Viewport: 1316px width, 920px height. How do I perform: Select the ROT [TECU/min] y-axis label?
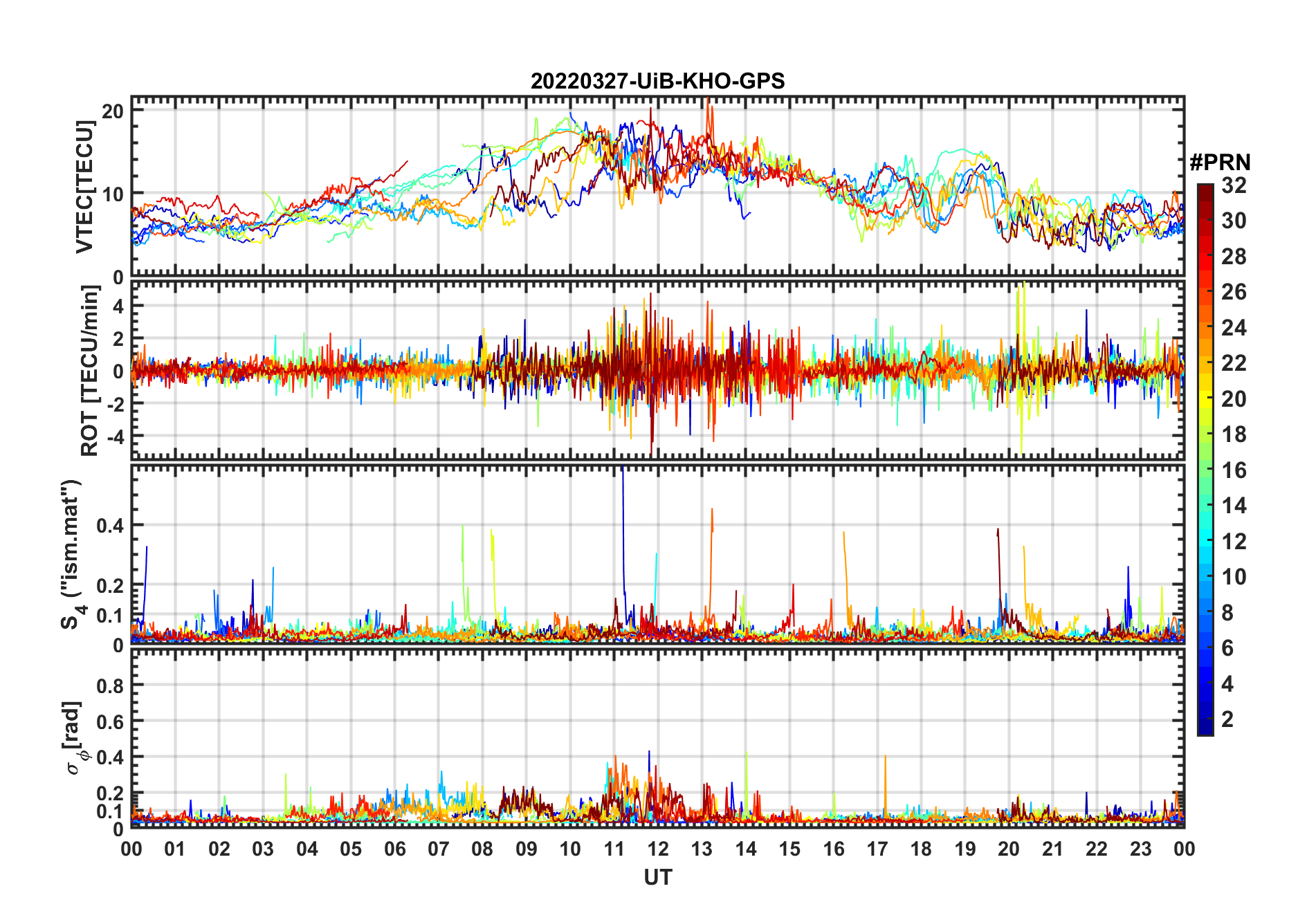coord(89,371)
